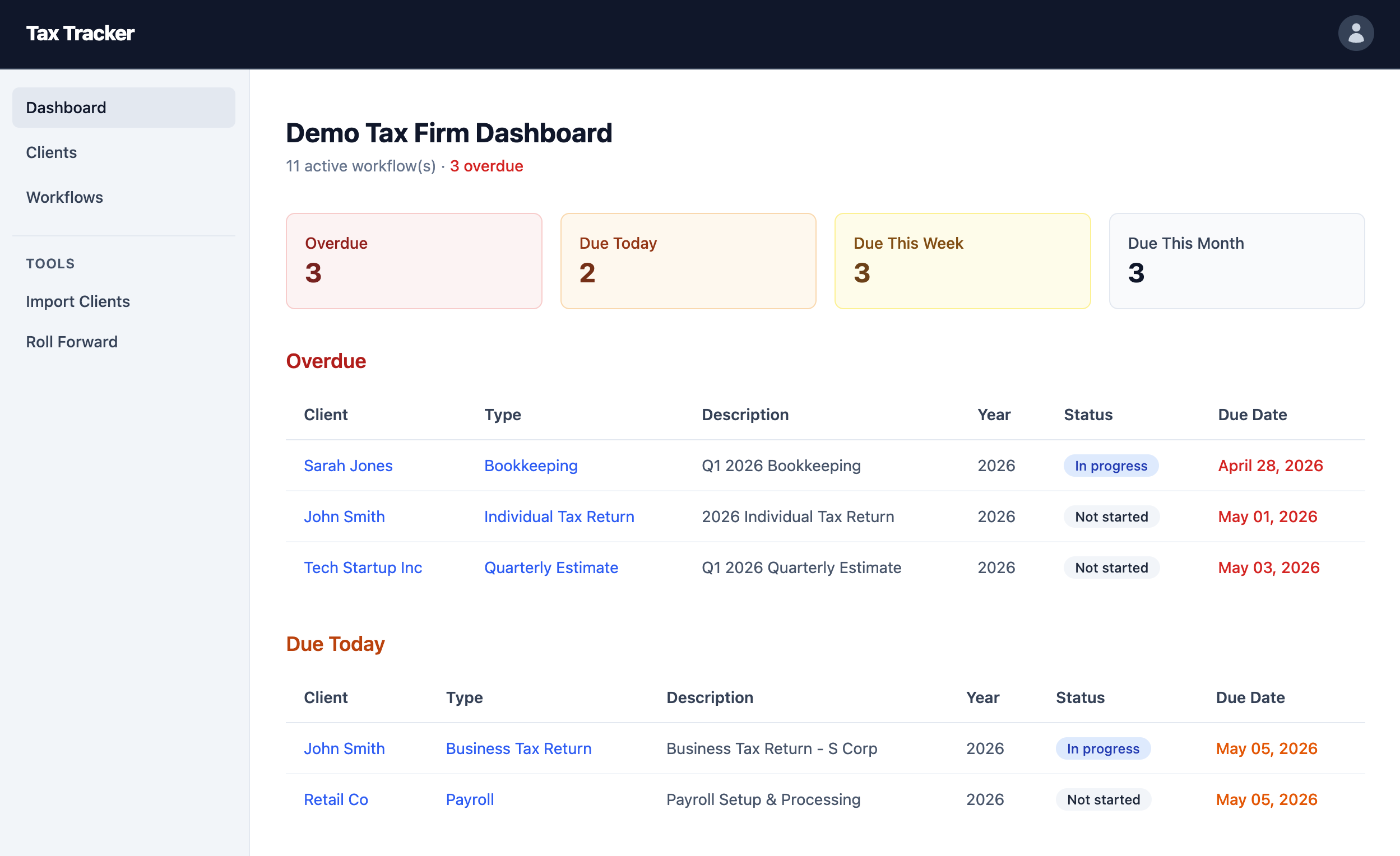Click the Q1 2026 Quarterly Estimate description
The image size is (1400, 856).
(x=801, y=568)
